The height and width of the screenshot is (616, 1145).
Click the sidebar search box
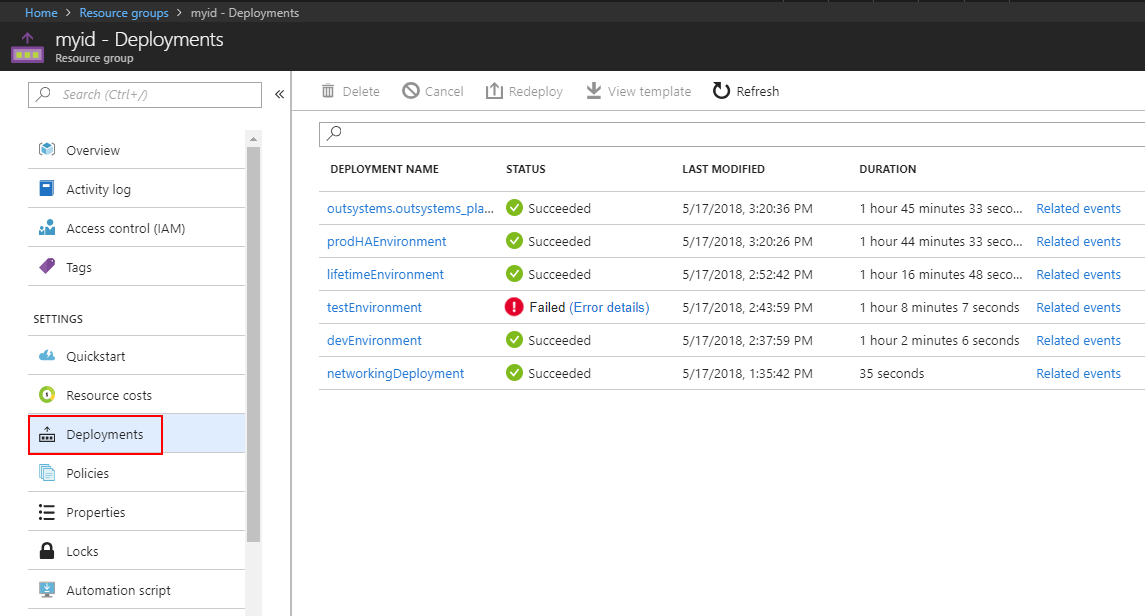[x=144, y=94]
